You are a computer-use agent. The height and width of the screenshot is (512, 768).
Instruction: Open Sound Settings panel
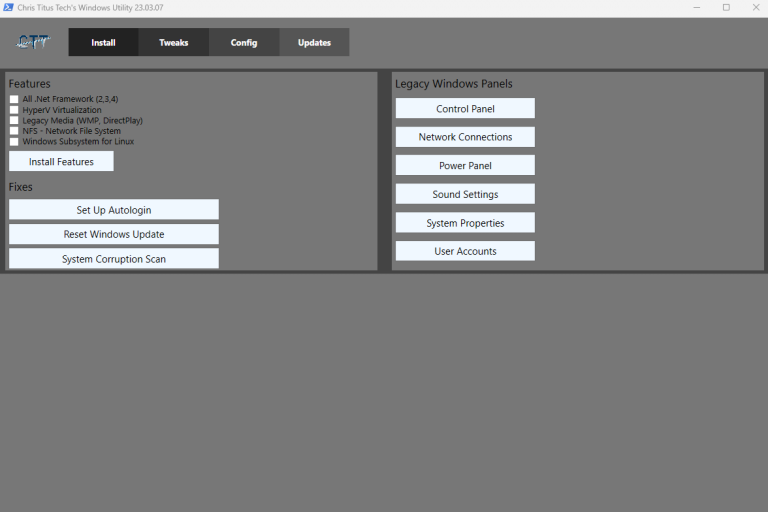pyautogui.click(x=465, y=194)
